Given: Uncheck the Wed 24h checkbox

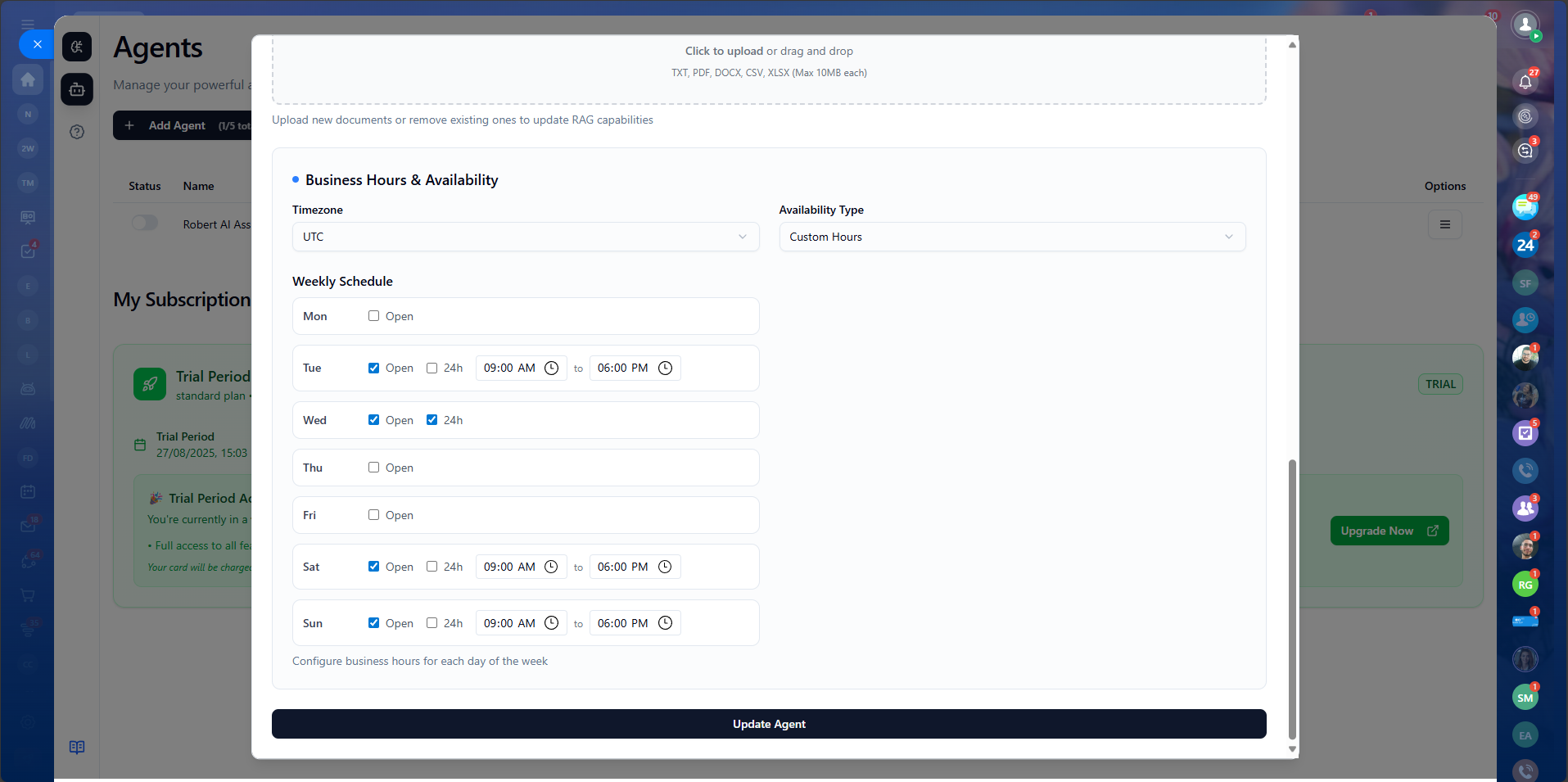Looking at the screenshot, I should 432,420.
